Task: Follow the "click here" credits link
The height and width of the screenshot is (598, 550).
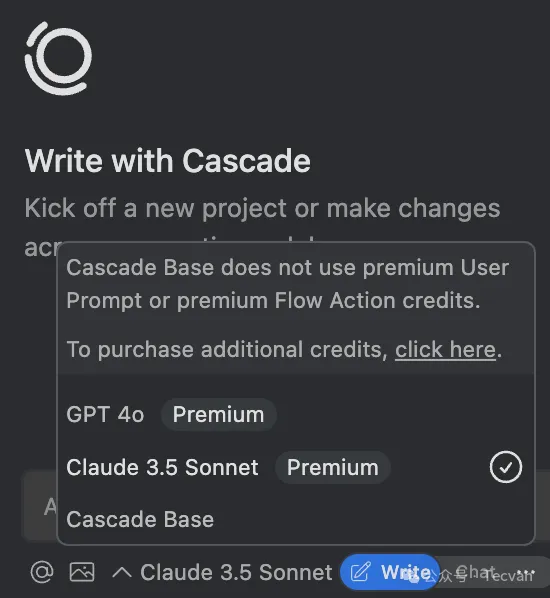Action: point(445,349)
